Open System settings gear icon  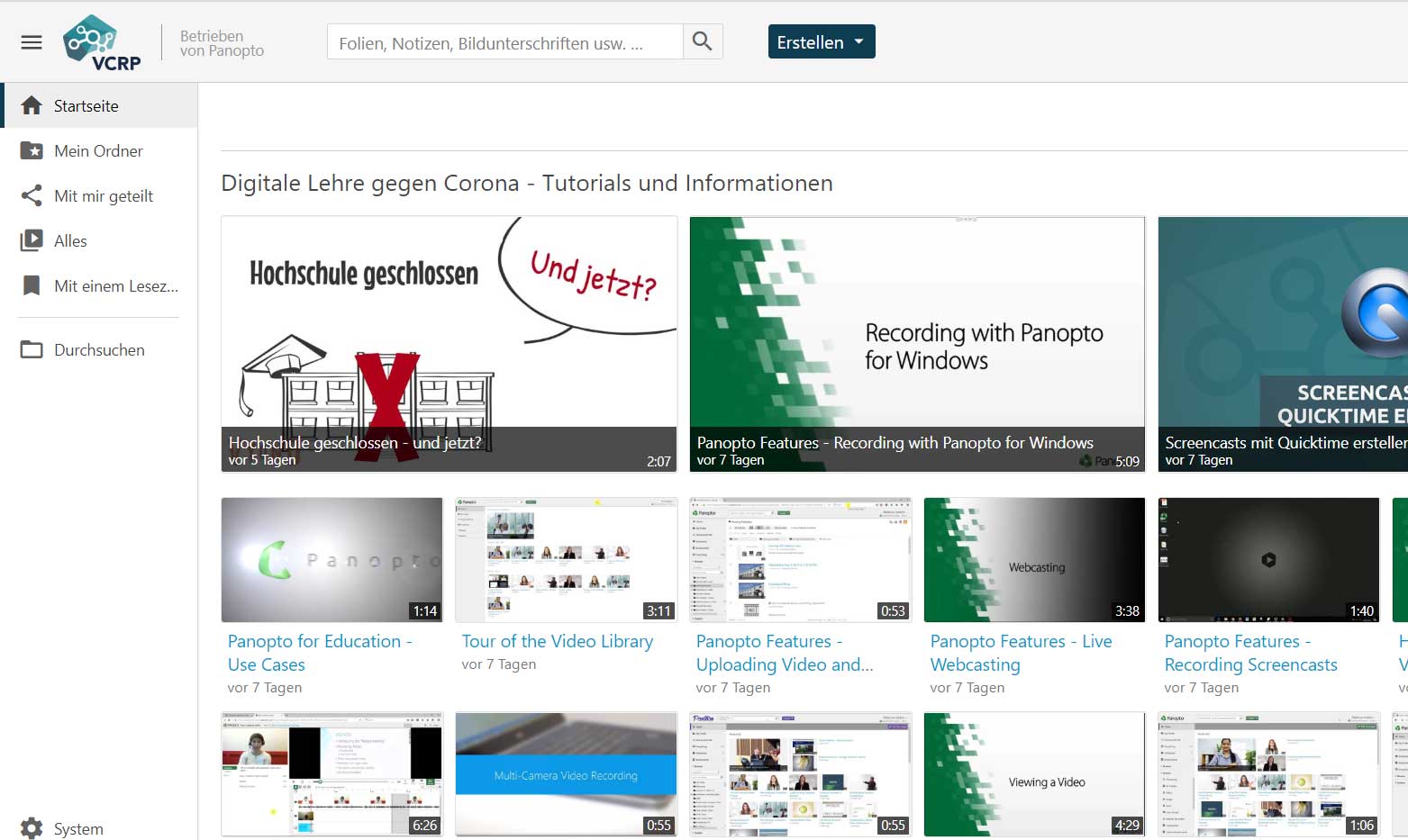tap(32, 828)
